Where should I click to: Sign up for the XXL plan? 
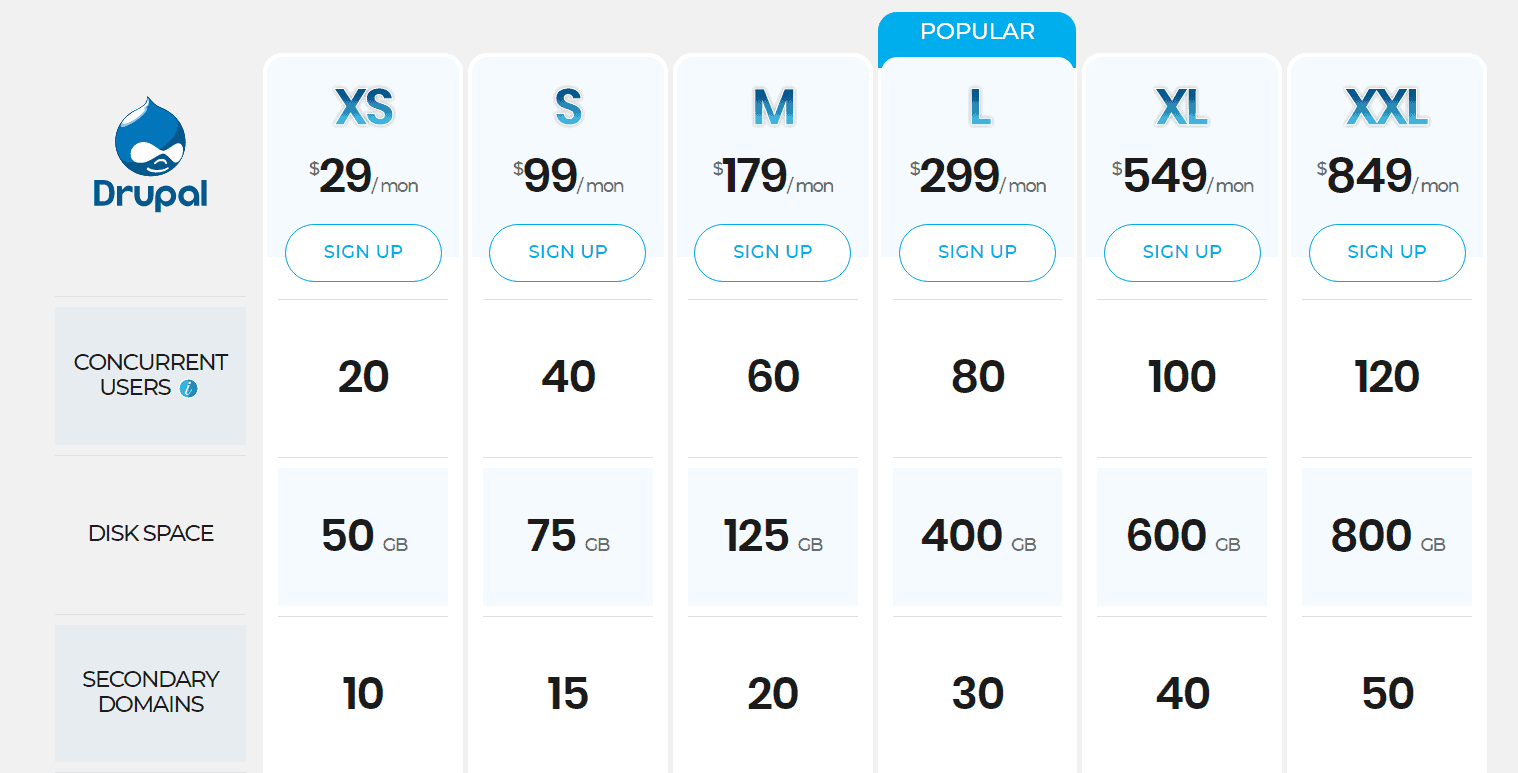pyautogui.click(x=1387, y=253)
